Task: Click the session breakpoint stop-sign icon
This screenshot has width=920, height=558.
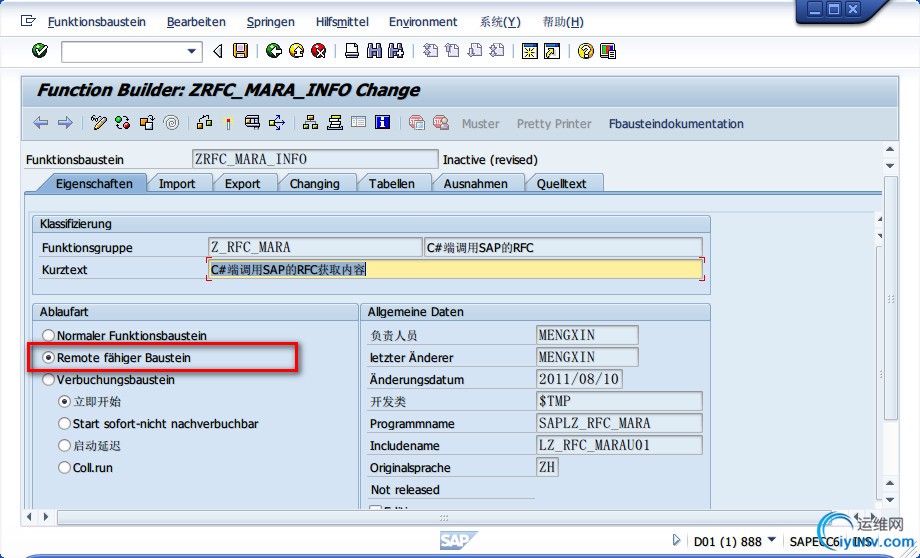Action: point(417,123)
